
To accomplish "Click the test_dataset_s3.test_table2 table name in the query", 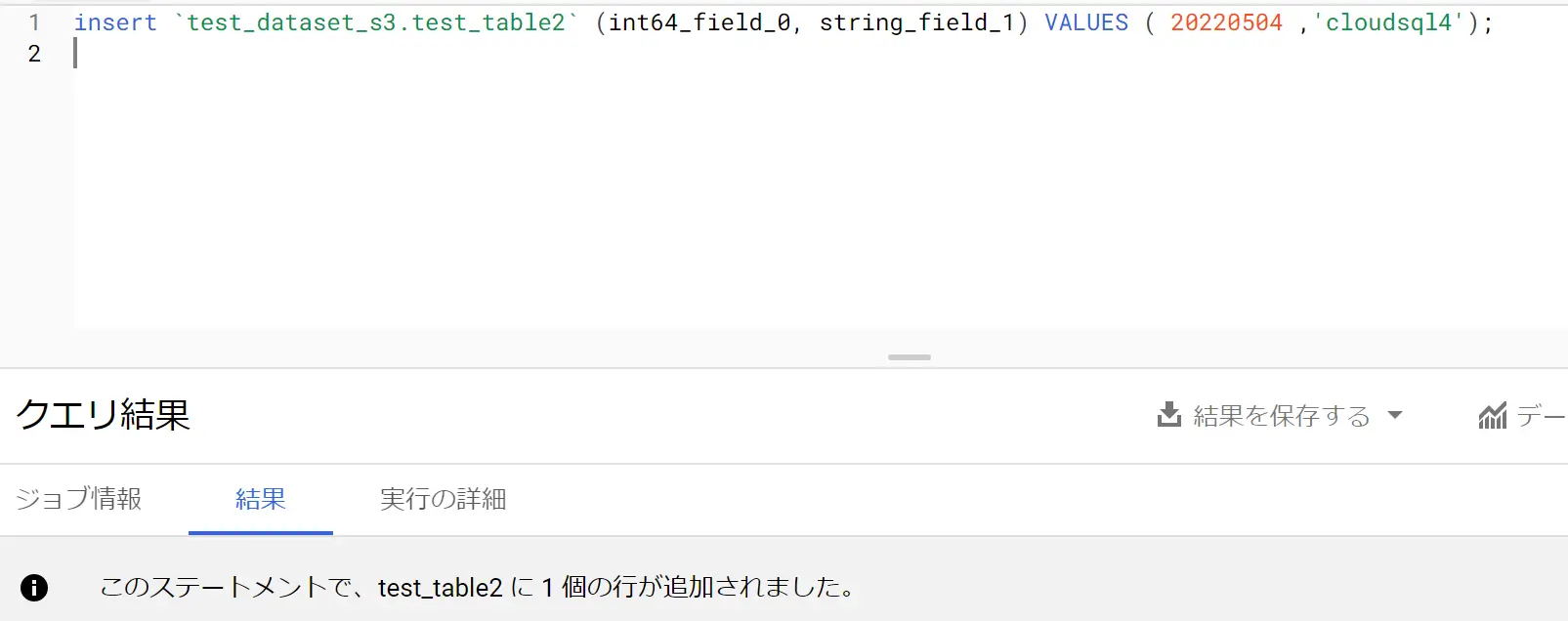I will pos(376,22).
